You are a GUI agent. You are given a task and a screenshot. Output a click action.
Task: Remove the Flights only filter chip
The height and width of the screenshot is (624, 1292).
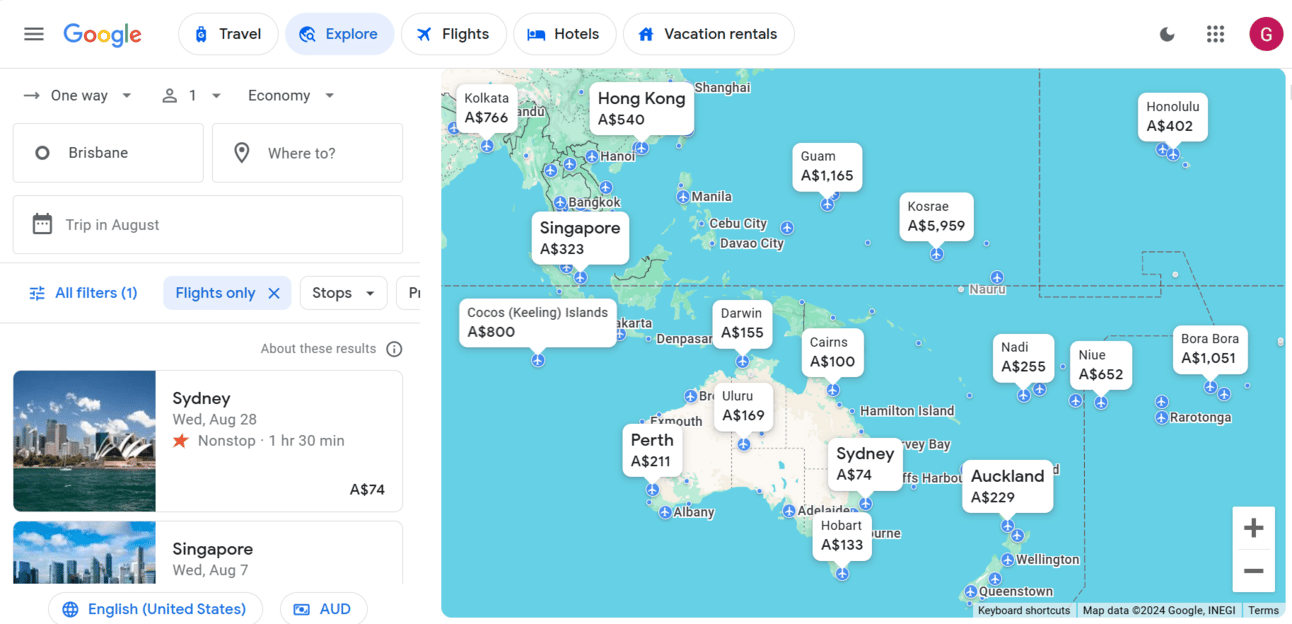(274, 293)
